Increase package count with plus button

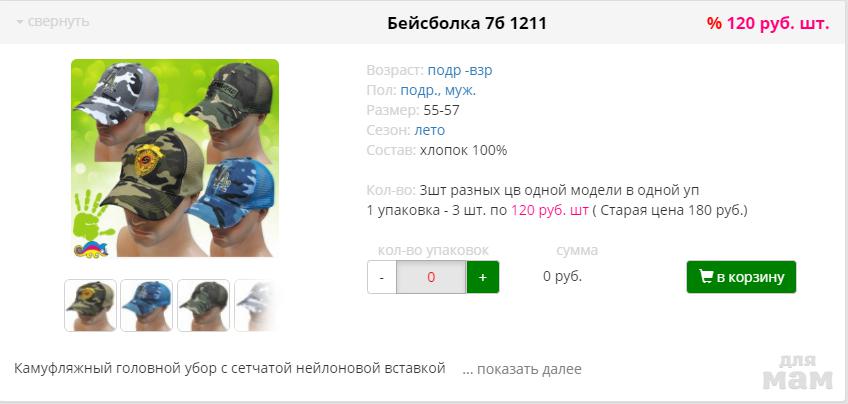pyautogui.click(x=483, y=277)
